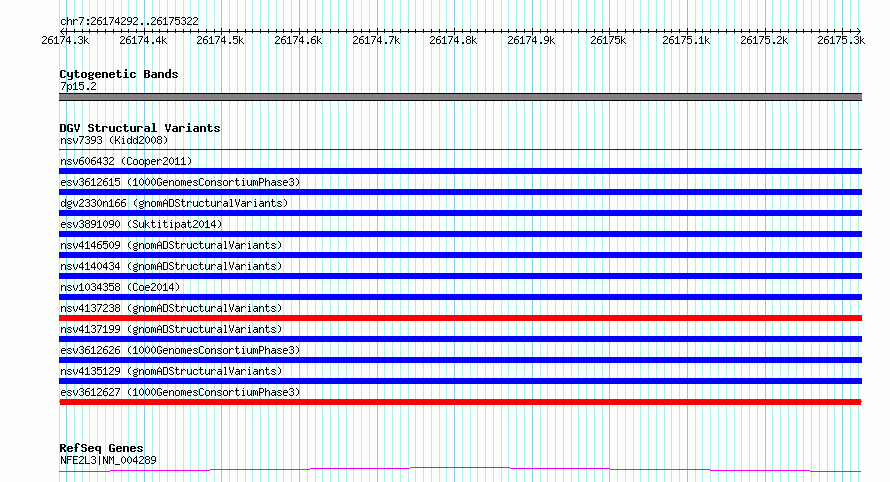The image size is (890, 482).
Task: Click the blue bar under esv3612626
Action: tap(460, 360)
